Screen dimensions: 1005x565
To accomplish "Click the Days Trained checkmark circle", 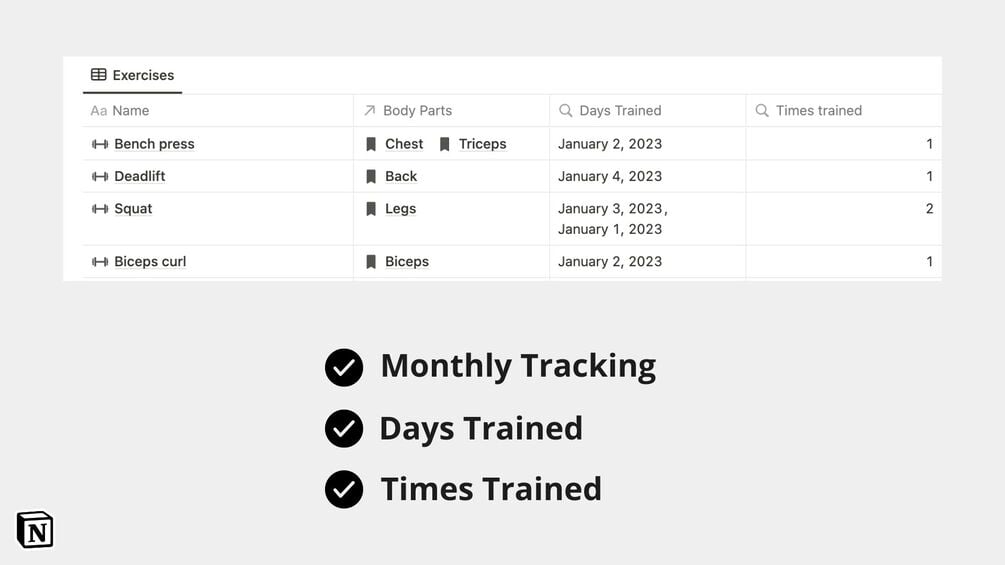I will coord(344,429).
